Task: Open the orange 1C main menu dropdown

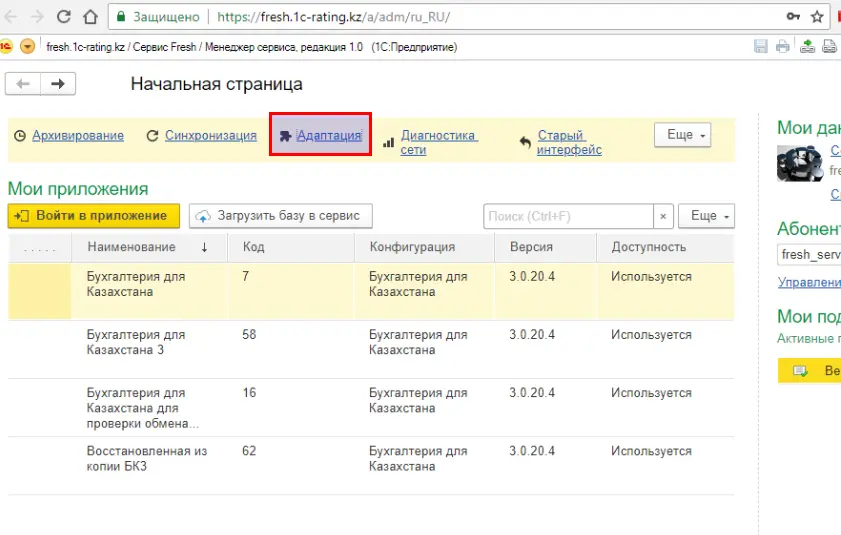Action: [27, 47]
